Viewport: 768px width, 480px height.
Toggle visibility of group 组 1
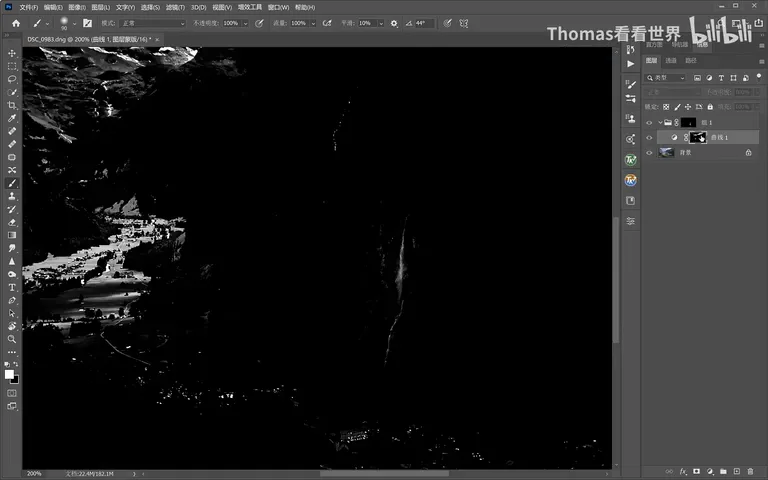[x=649, y=122]
